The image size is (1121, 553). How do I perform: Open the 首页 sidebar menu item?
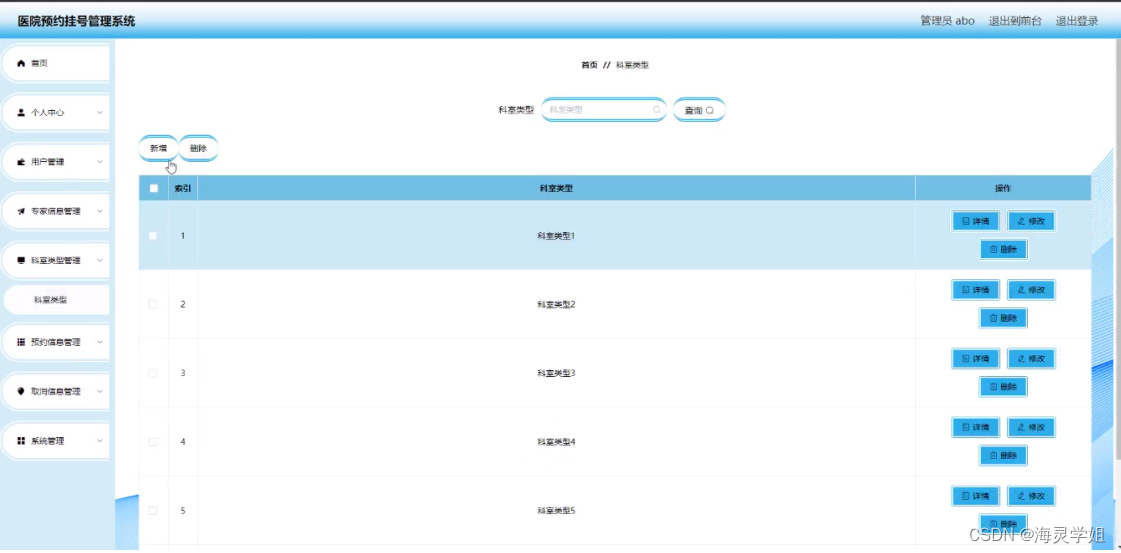pos(55,64)
